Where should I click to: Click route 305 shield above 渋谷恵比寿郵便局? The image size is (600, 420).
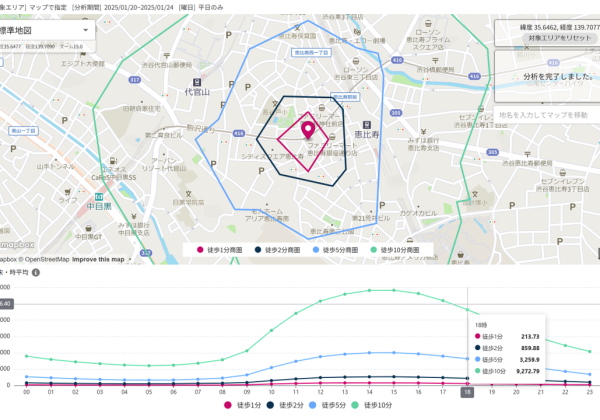[x=492, y=152]
